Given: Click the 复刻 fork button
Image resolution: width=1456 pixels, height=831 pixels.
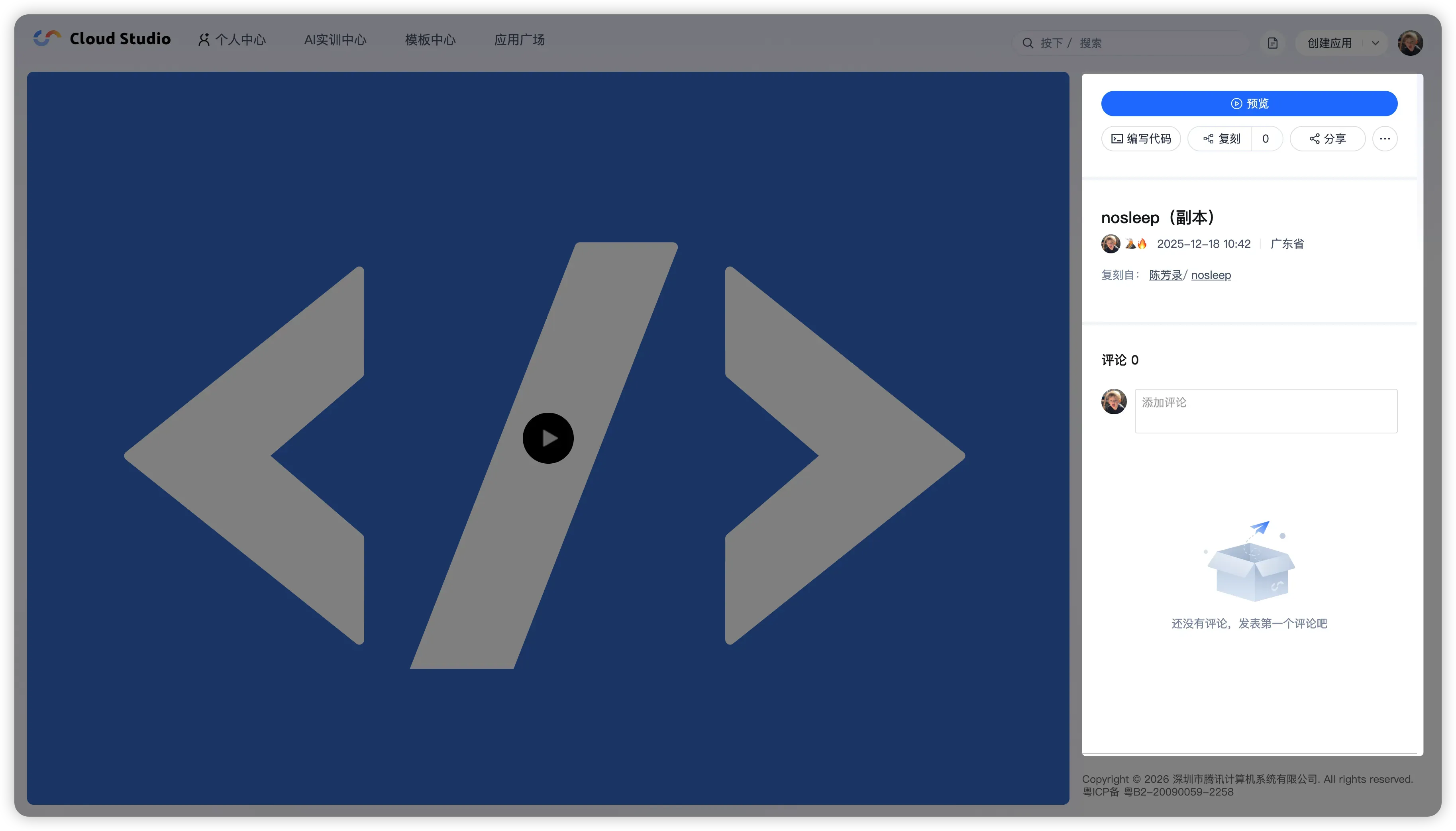Looking at the screenshot, I should (1221, 139).
